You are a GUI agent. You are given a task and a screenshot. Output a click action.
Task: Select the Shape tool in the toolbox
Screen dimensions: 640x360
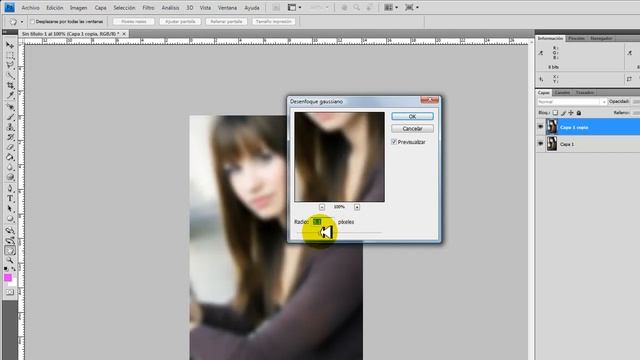(x=10, y=219)
